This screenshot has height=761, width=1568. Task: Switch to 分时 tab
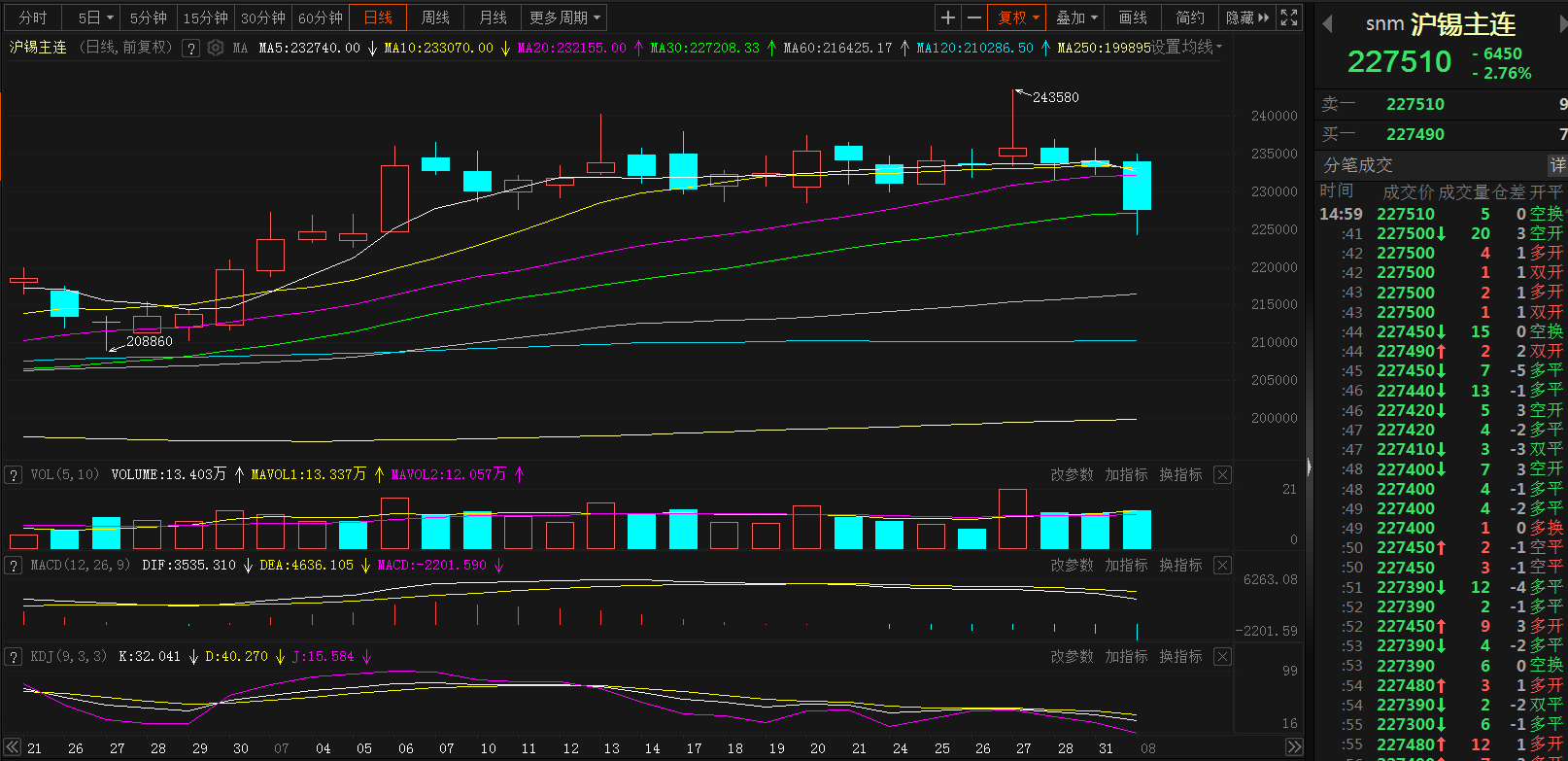(x=32, y=17)
